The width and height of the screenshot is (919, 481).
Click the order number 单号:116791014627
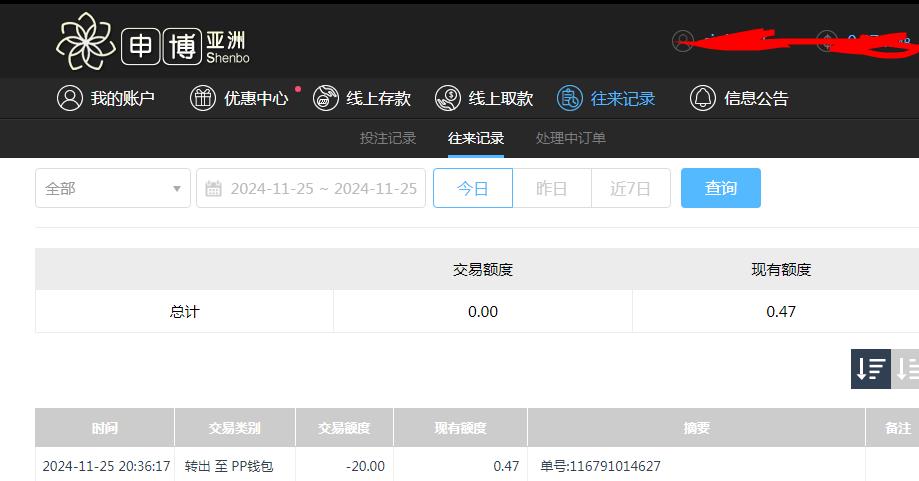point(600,466)
